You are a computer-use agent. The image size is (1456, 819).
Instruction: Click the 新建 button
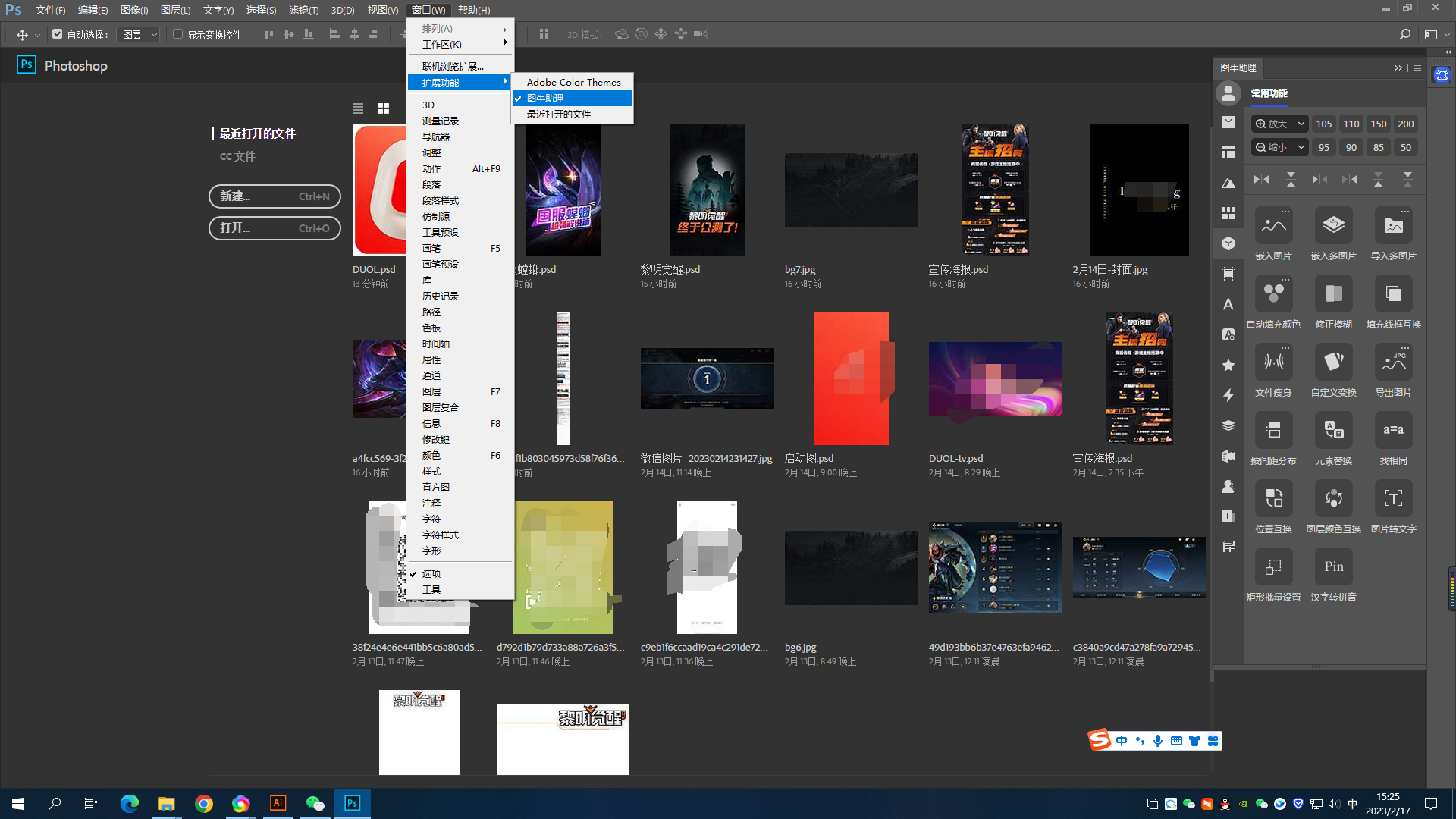(275, 196)
